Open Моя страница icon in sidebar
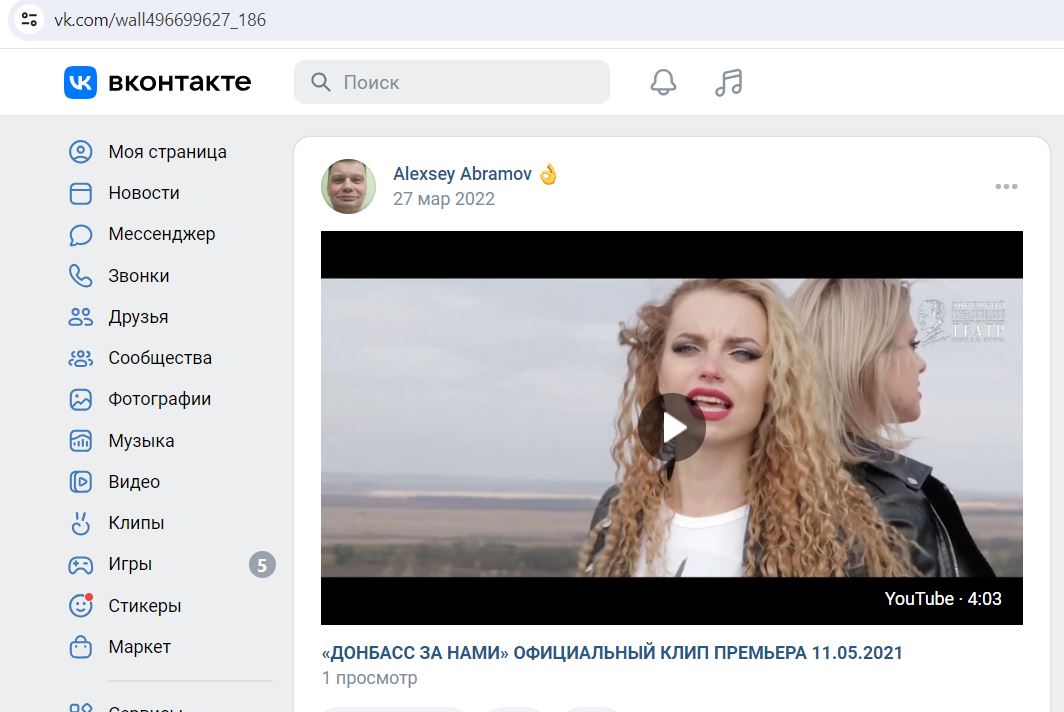This screenshot has height=712, width=1064. tap(81, 151)
